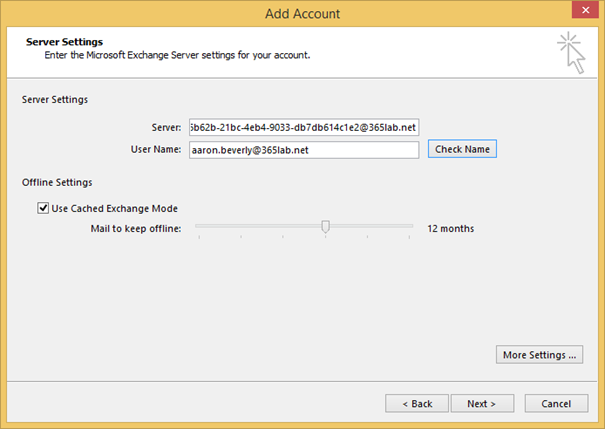The height and width of the screenshot is (429, 605).
Task: Proceed by clicking Next
Action: pos(481,403)
